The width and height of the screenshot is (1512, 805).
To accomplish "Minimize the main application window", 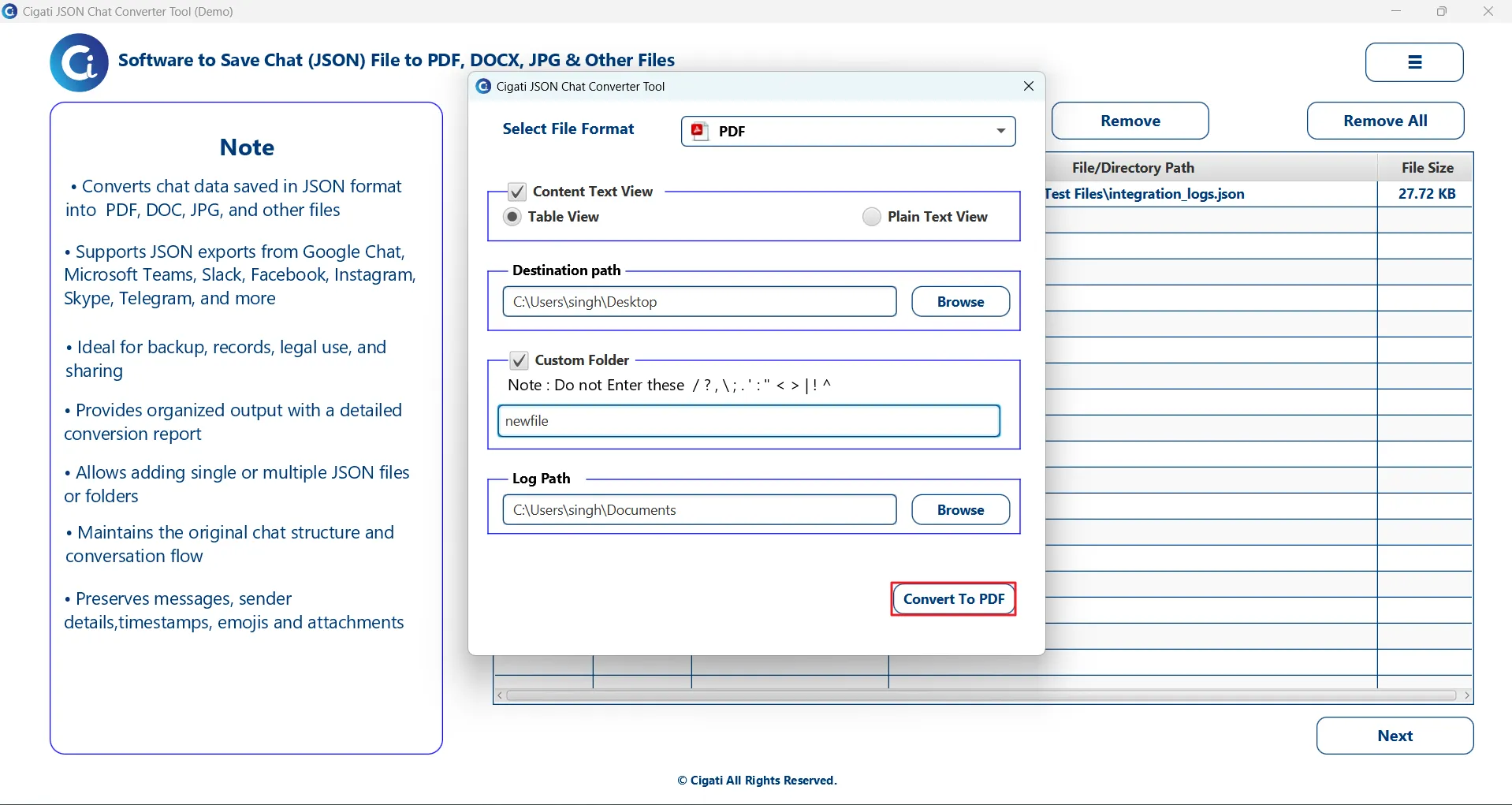I will [1396, 11].
